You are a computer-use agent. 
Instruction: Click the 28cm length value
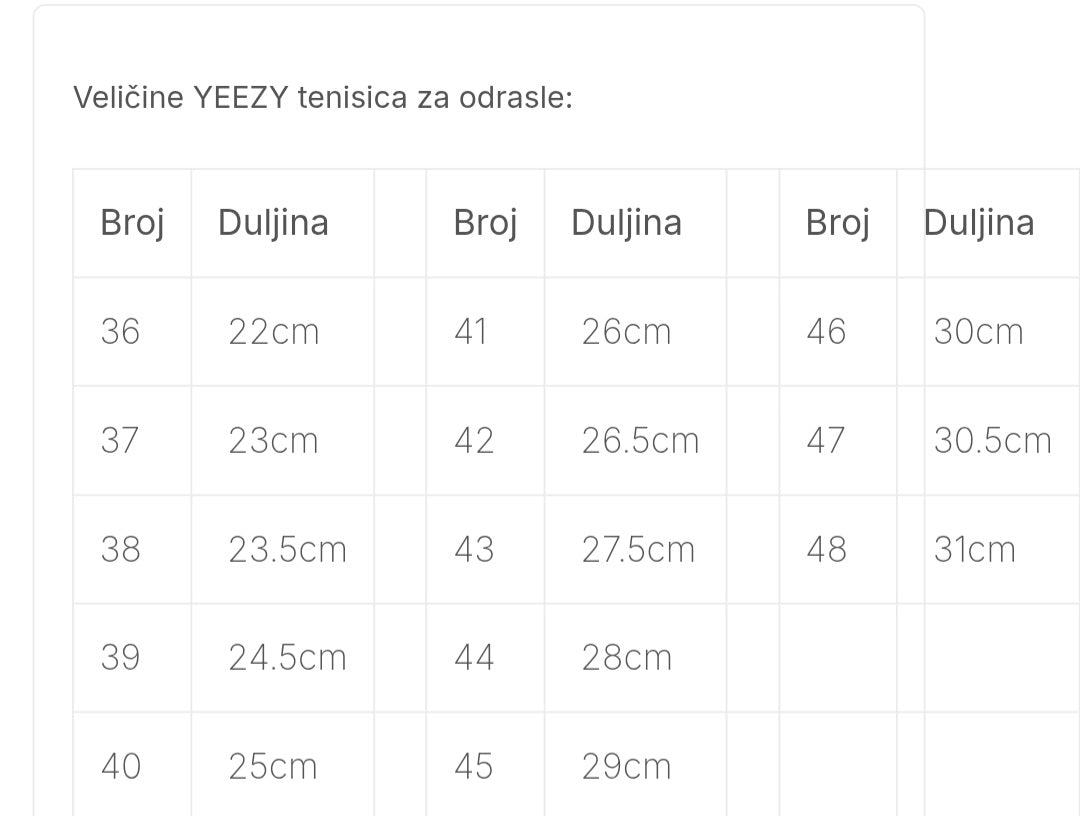626,658
